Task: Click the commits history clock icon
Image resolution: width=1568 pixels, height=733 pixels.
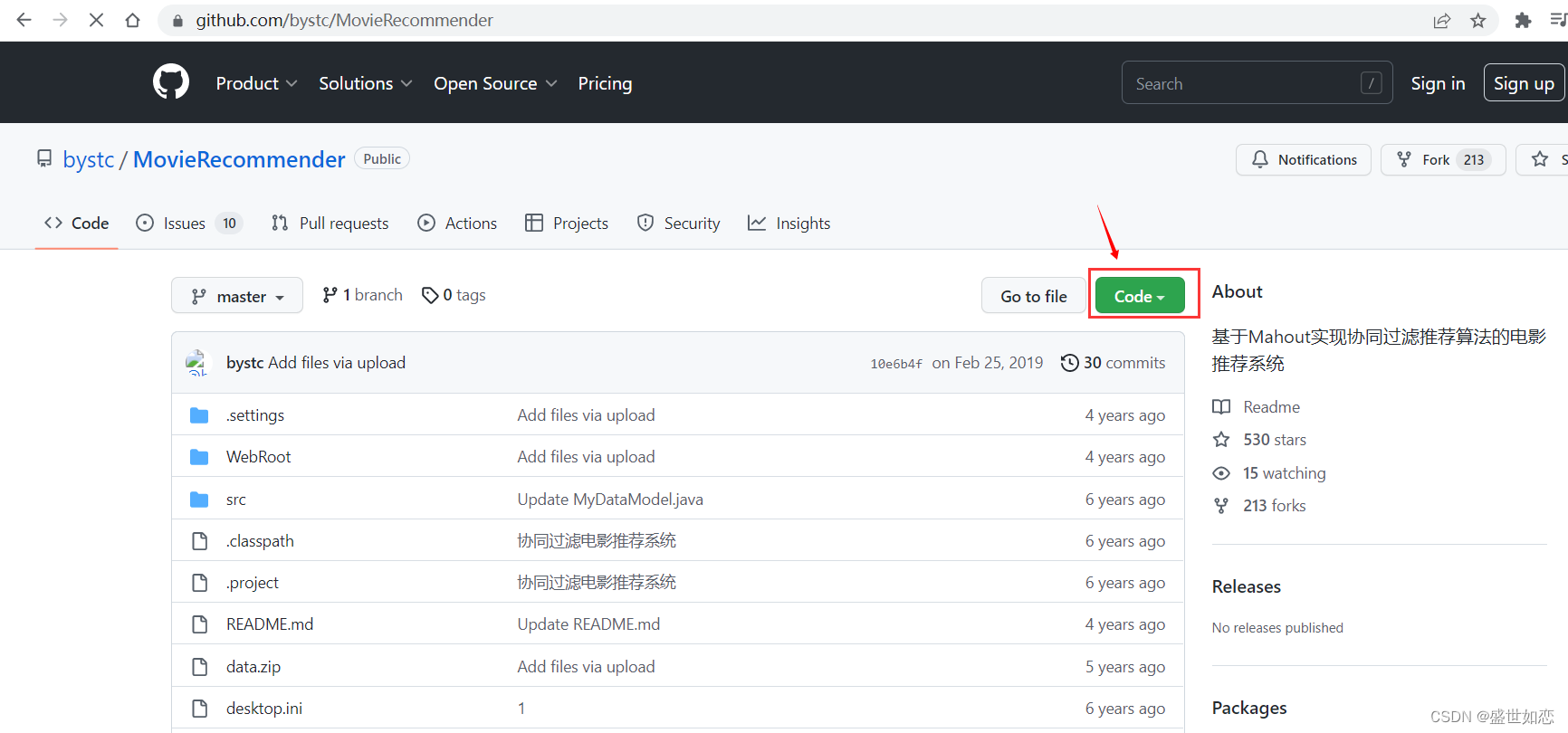Action: [1069, 363]
